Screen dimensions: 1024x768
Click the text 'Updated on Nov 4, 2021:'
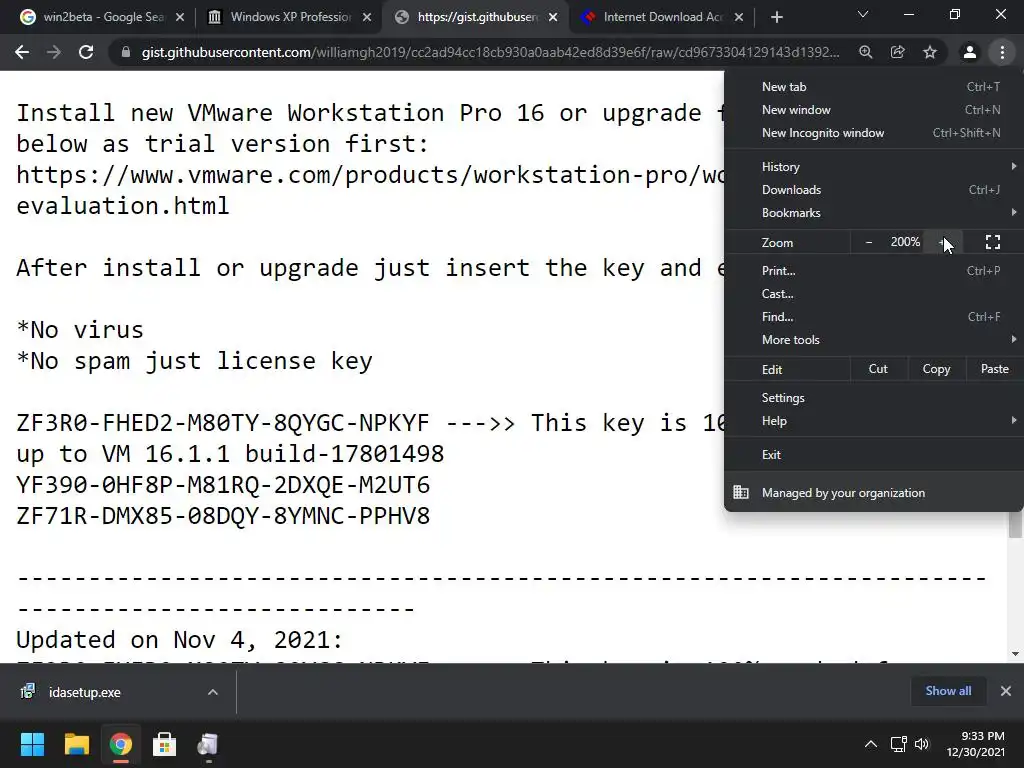pyautogui.click(x=180, y=640)
